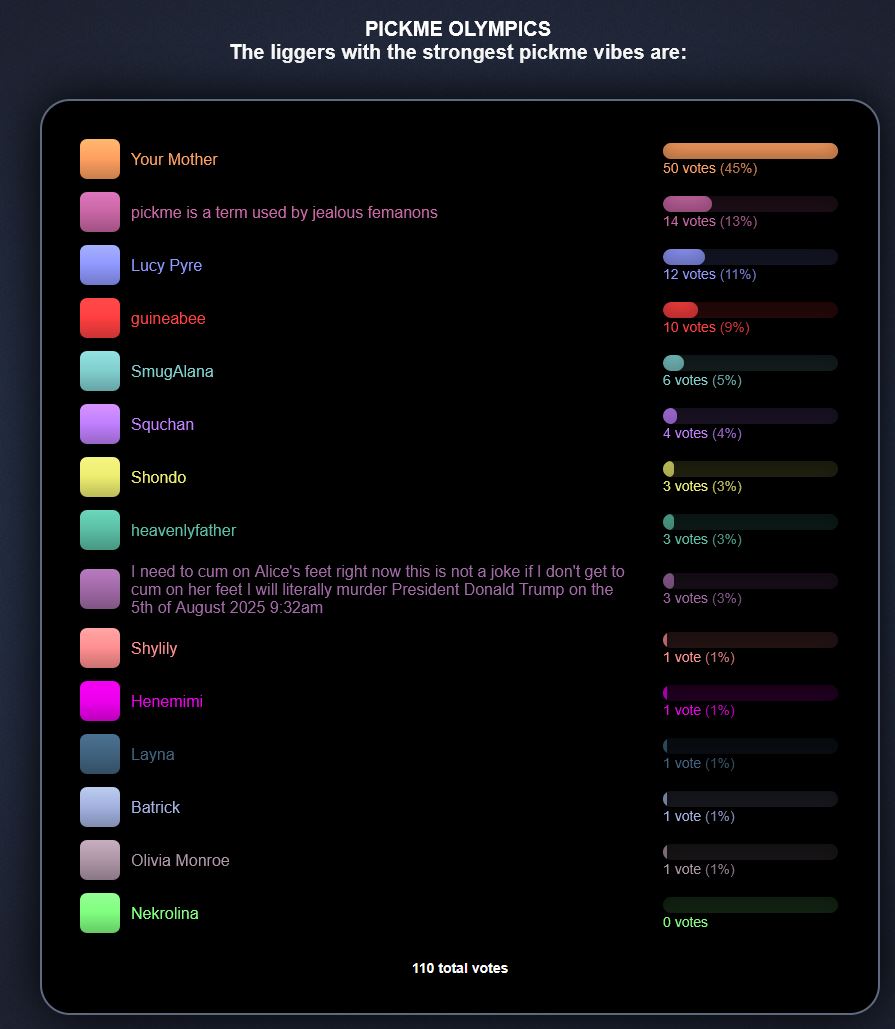Click the '12 votes (11%)' text
The image size is (895, 1029).
709,274
